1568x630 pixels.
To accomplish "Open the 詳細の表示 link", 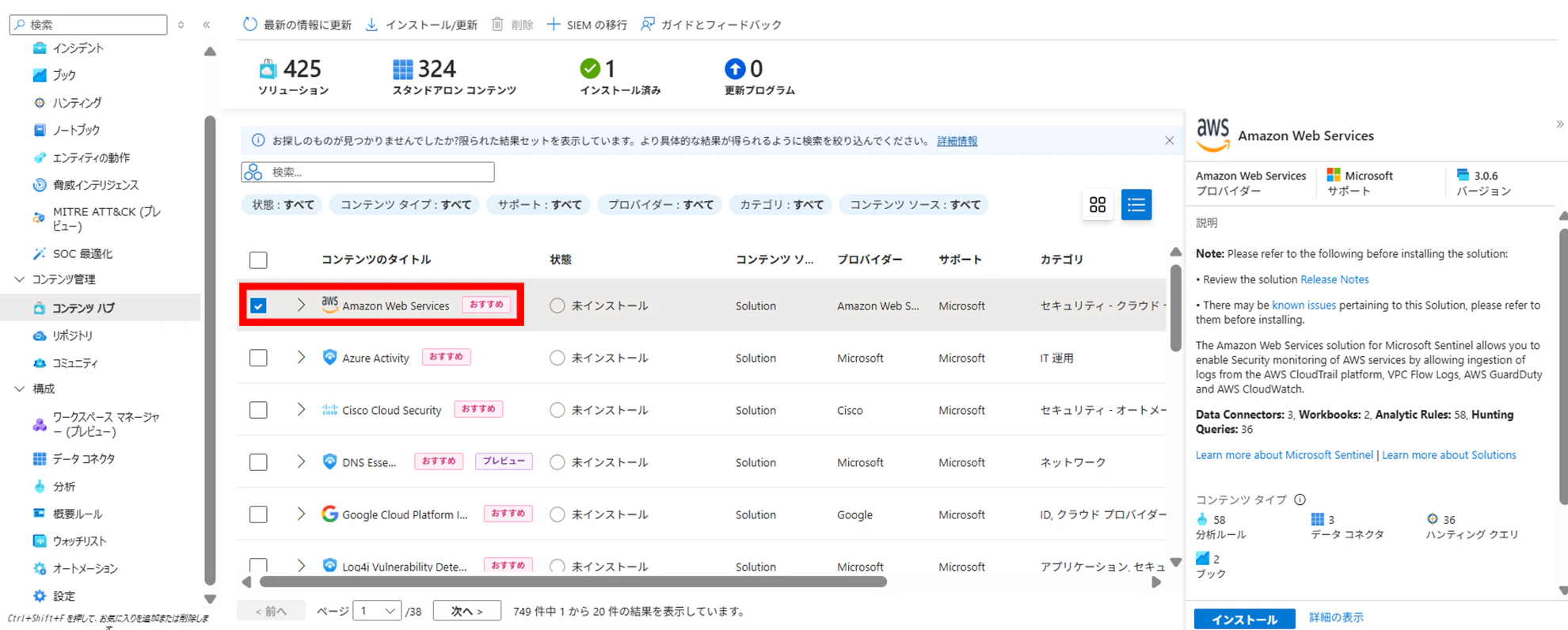I will click(1336, 617).
